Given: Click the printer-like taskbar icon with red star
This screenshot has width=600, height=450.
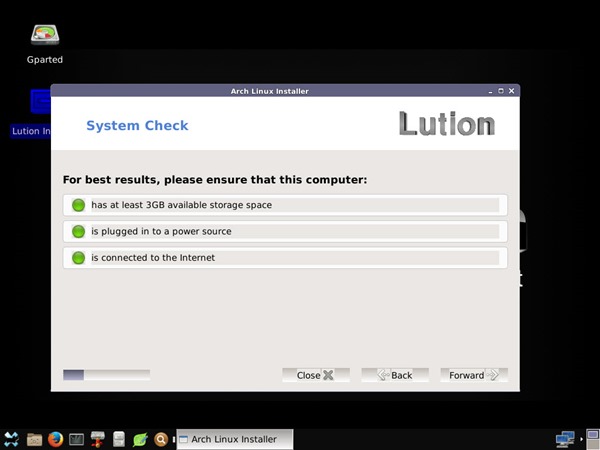Looking at the screenshot, I should pyautogui.click(x=98, y=439).
